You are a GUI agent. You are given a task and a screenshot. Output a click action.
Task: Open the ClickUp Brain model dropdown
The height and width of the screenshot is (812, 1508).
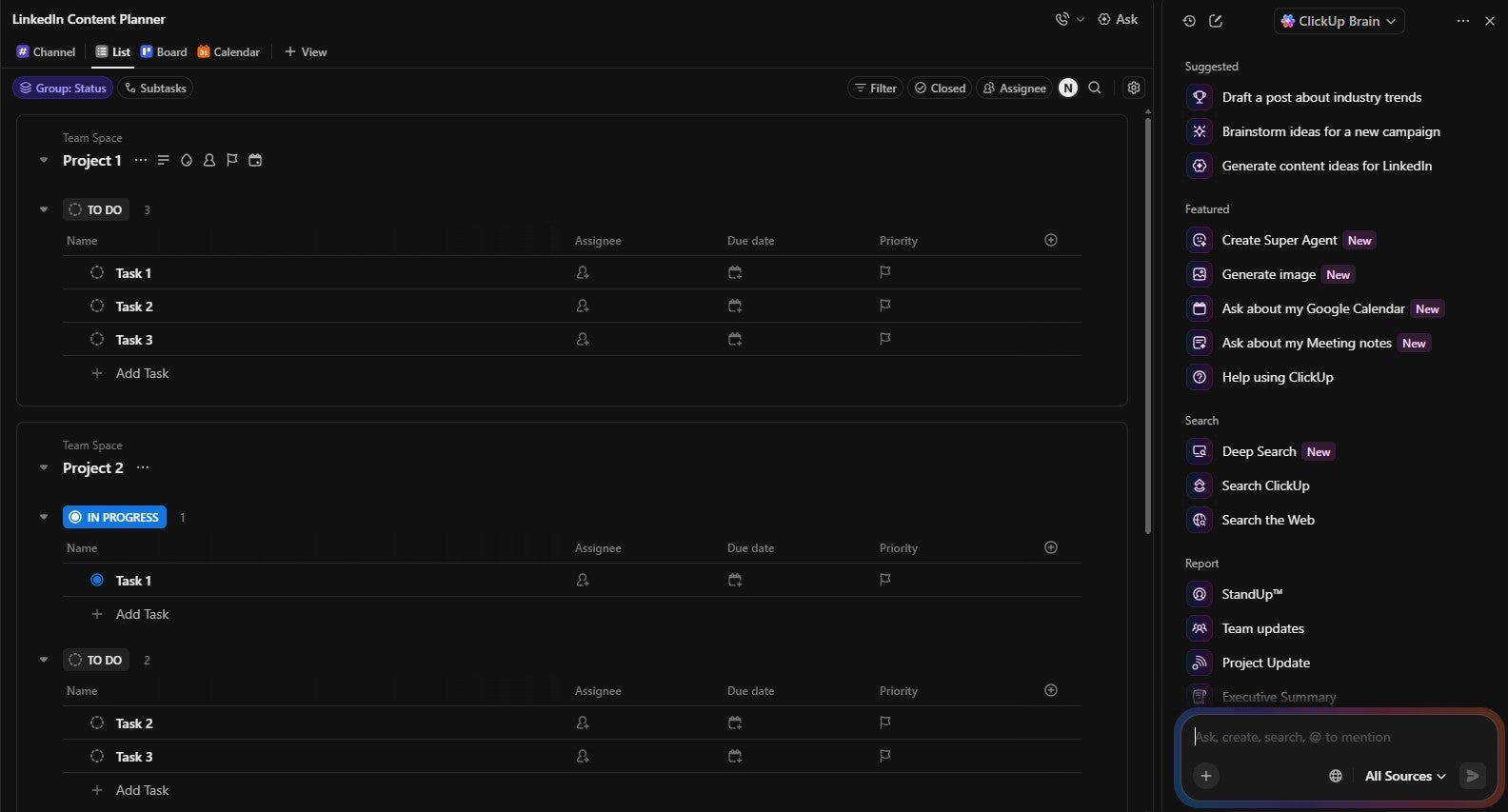(1339, 21)
